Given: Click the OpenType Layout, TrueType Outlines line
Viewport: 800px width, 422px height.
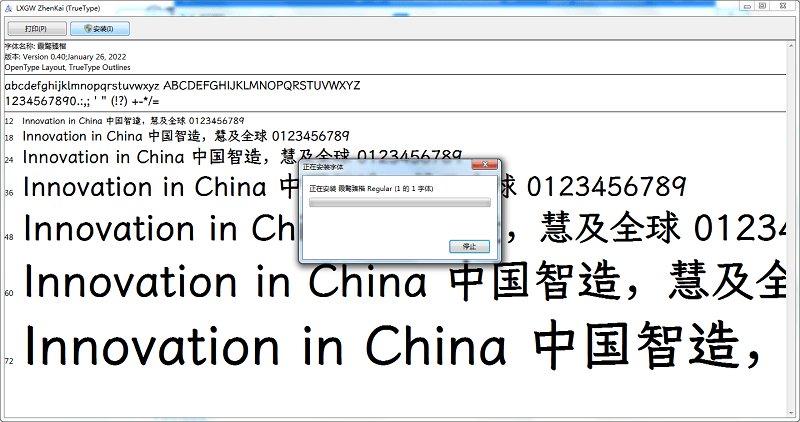Looking at the screenshot, I should [x=67, y=67].
